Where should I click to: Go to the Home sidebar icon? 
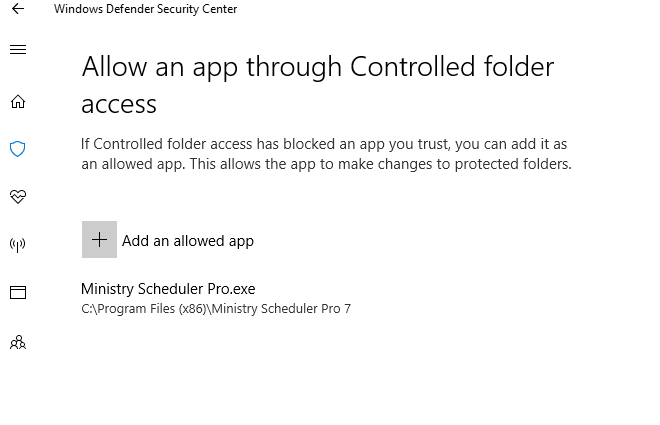pos(18,101)
